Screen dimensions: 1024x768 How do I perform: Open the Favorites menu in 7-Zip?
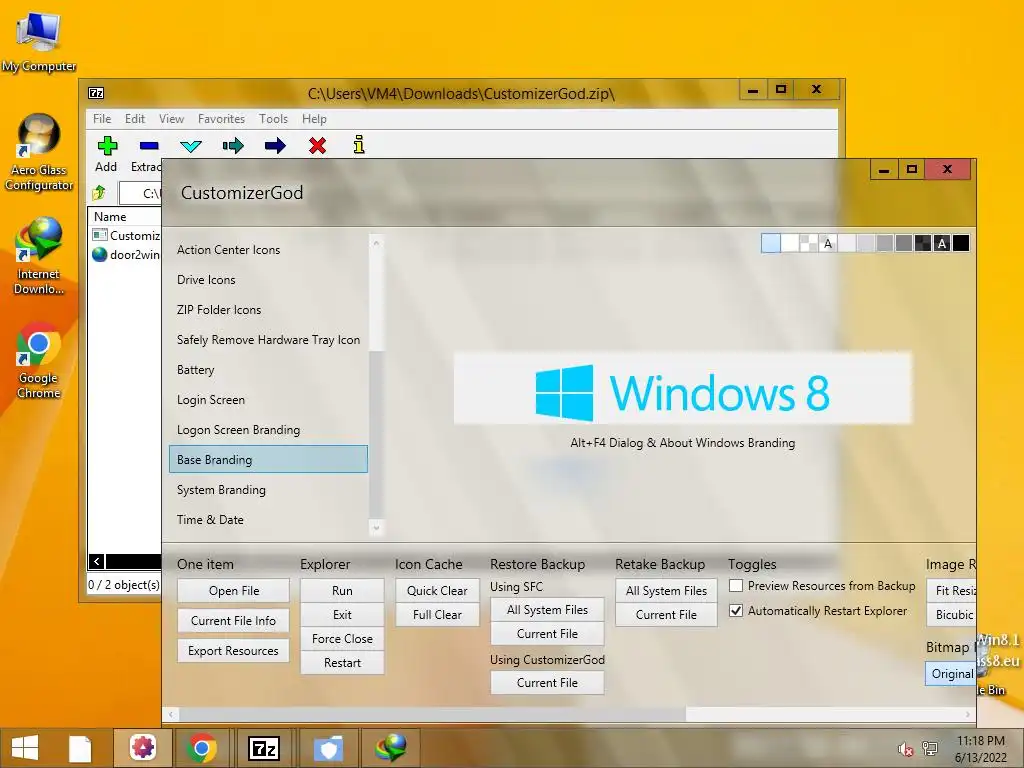221,119
